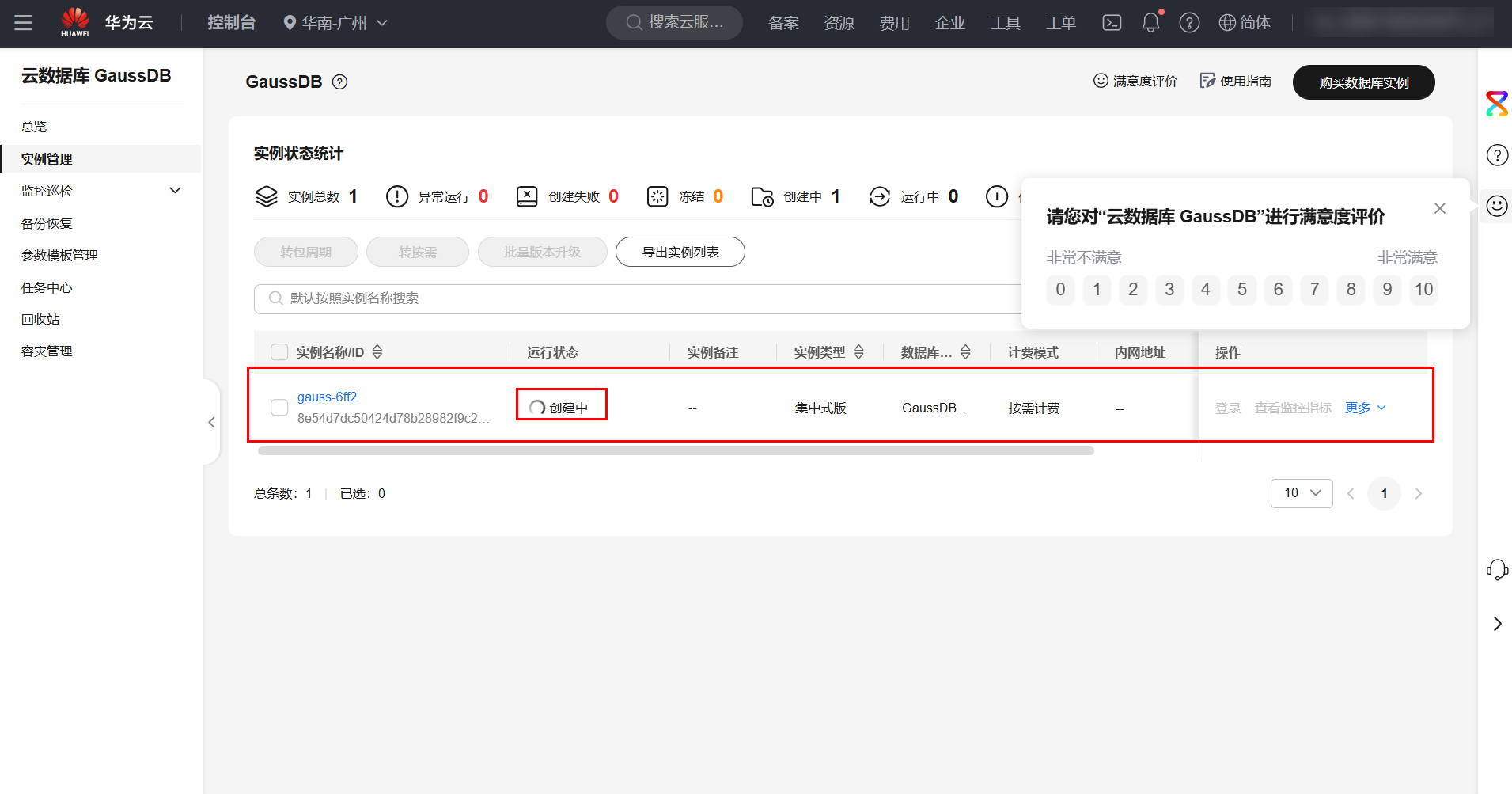Rate satisfaction score 8

pyautogui.click(x=1351, y=290)
